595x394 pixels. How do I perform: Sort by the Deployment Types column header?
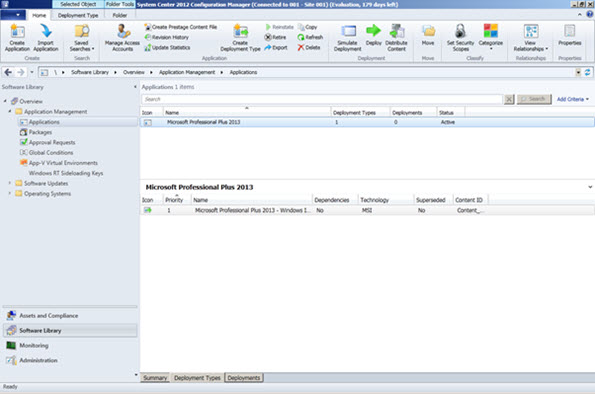(x=354, y=113)
